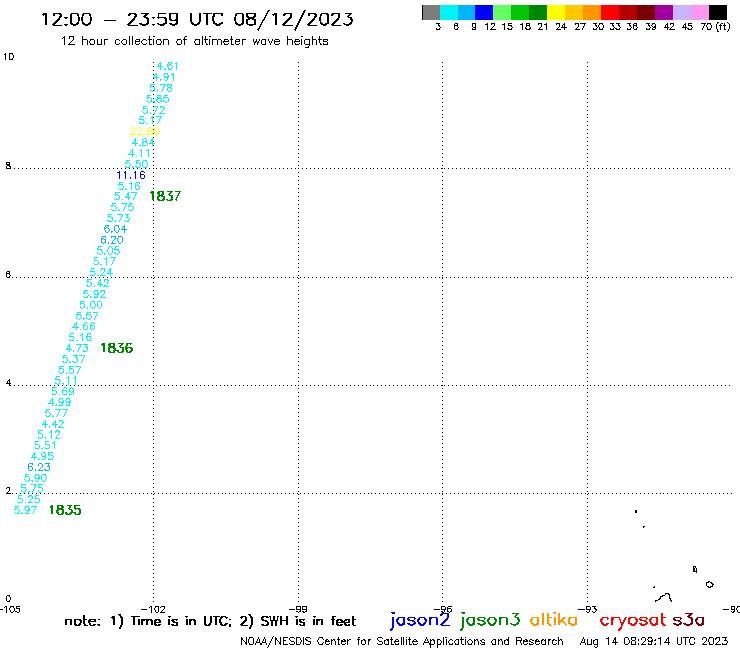
Task: Select the 4.11 wave height reading
Action: [x=139, y=153]
